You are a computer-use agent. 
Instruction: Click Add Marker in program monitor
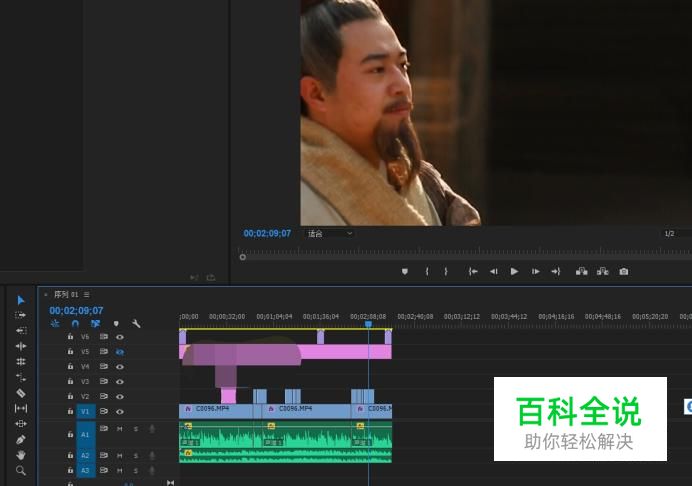point(405,271)
